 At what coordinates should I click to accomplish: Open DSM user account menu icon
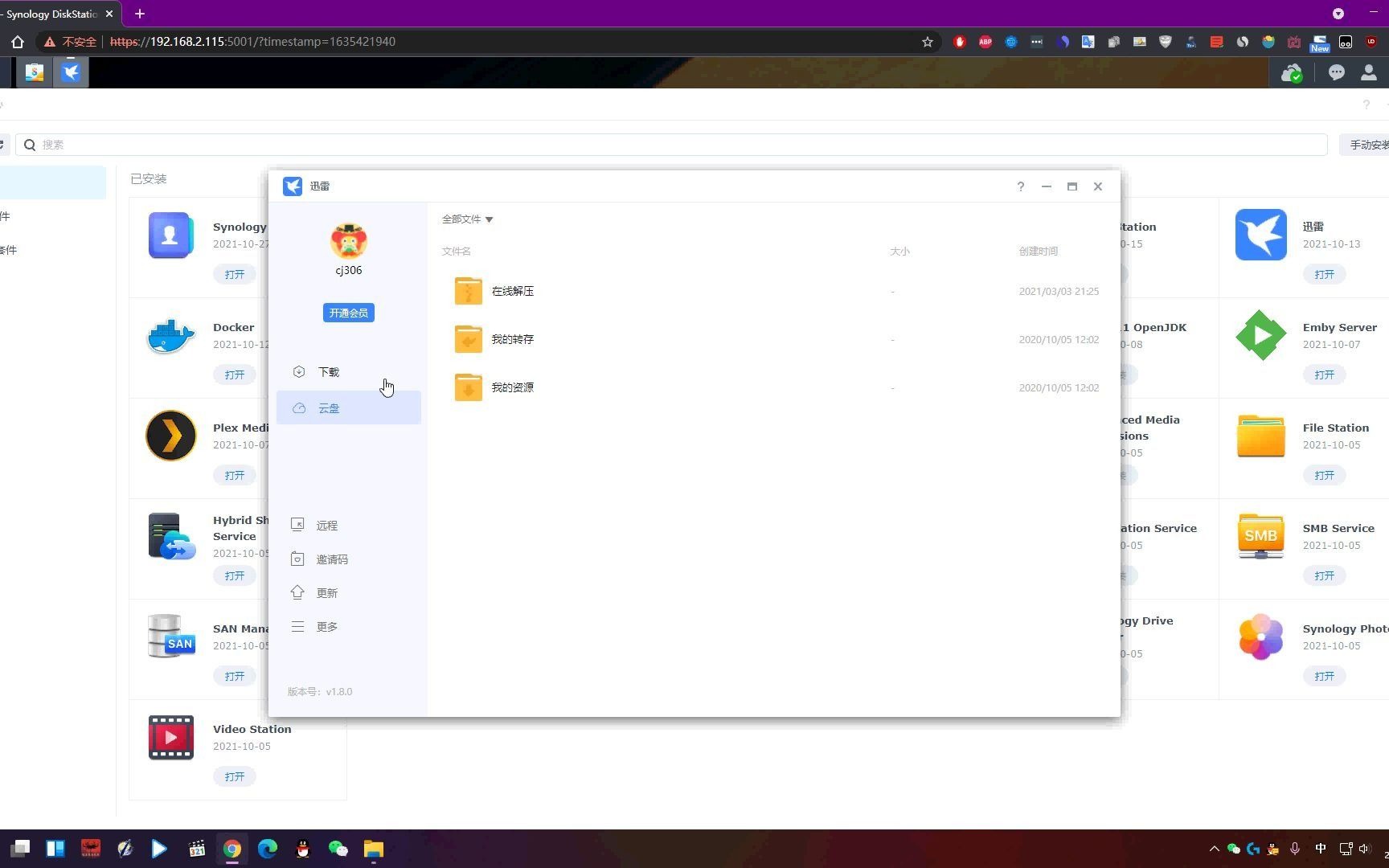(1368, 72)
